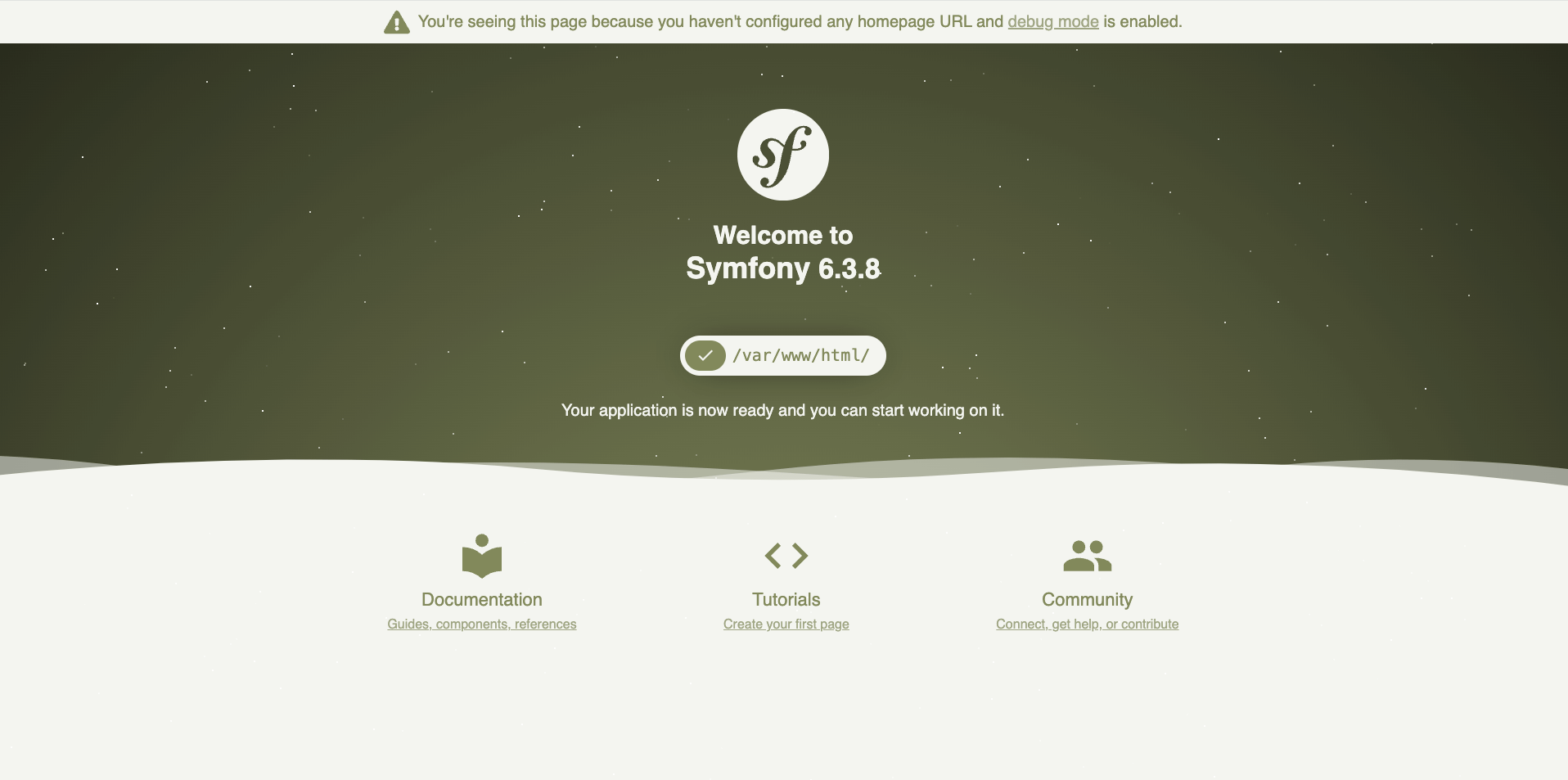Open Guides, components, references link
Screen dimensions: 1568x780
point(482,624)
